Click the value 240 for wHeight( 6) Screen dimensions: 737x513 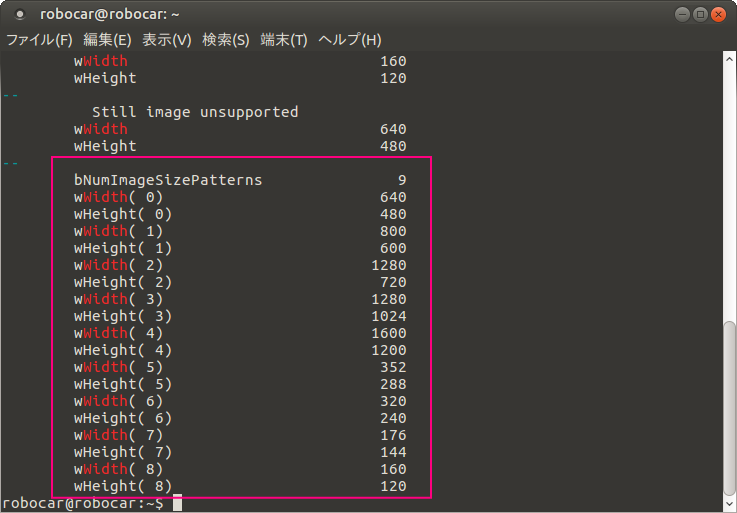(x=393, y=418)
